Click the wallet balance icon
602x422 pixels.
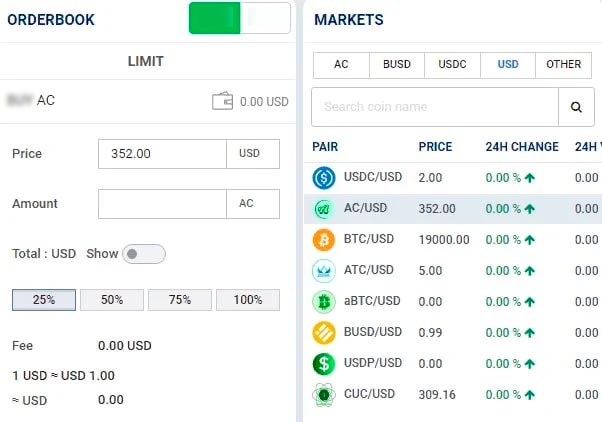pos(223,101)
